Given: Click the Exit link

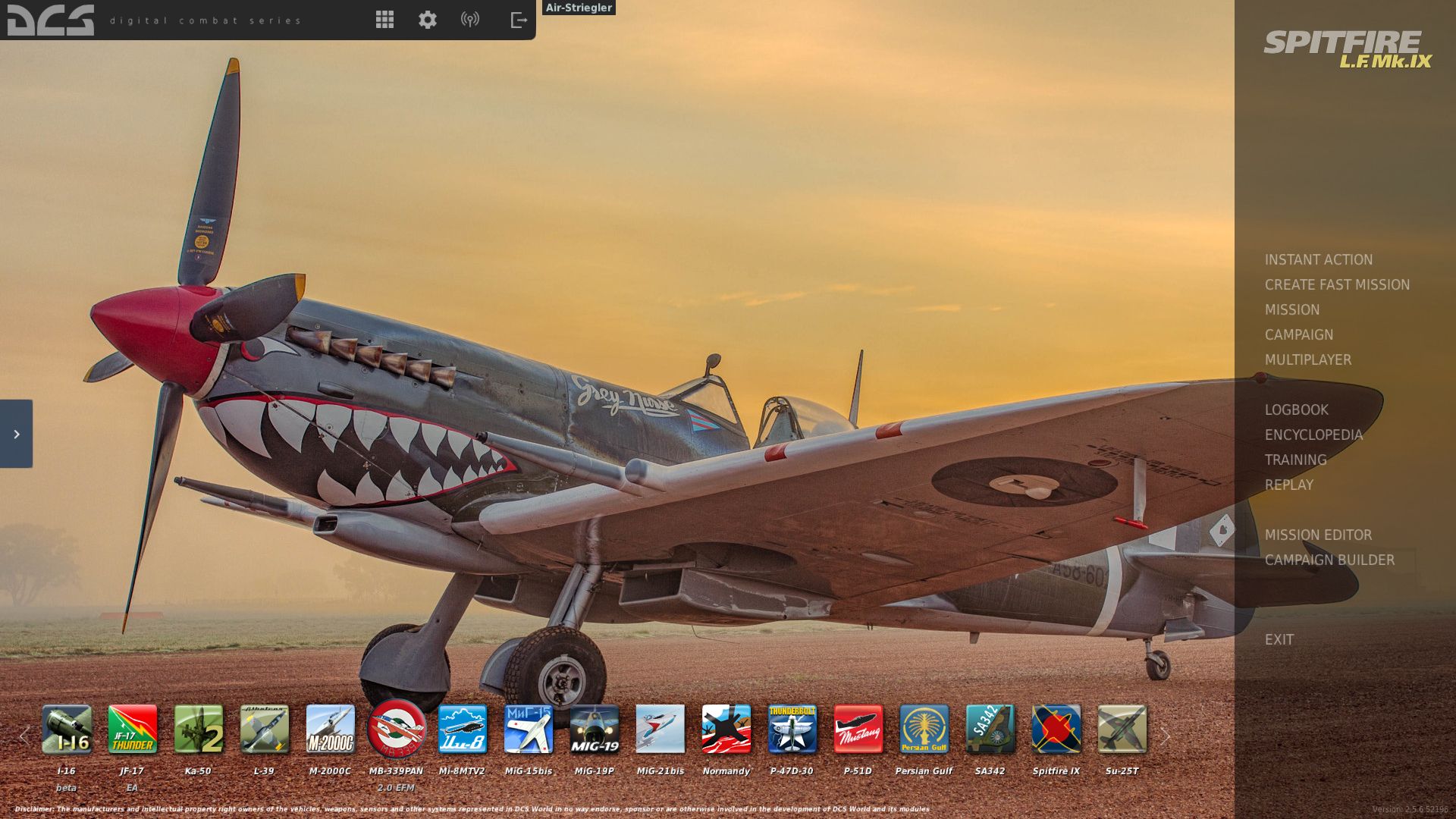Looking at the screenshot, I should pyautogui.click(x=1279, y=640).
